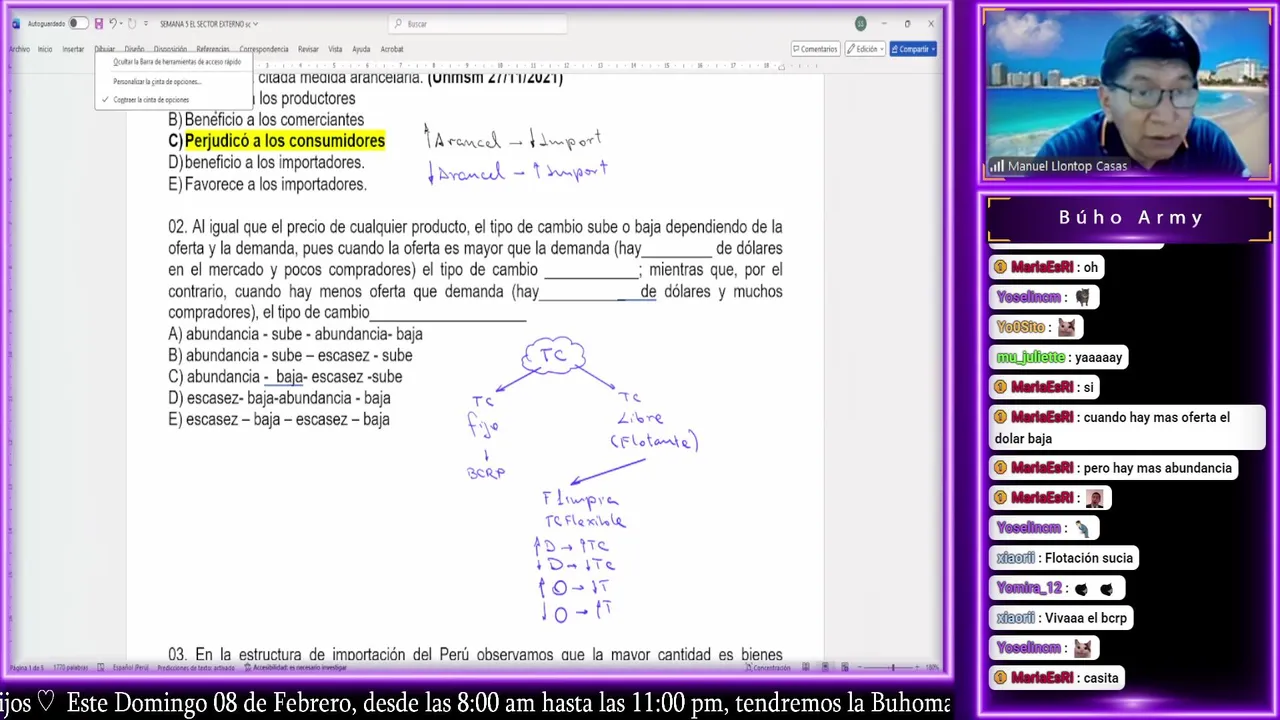Open the Correspondencia tab

click(264, 49)
